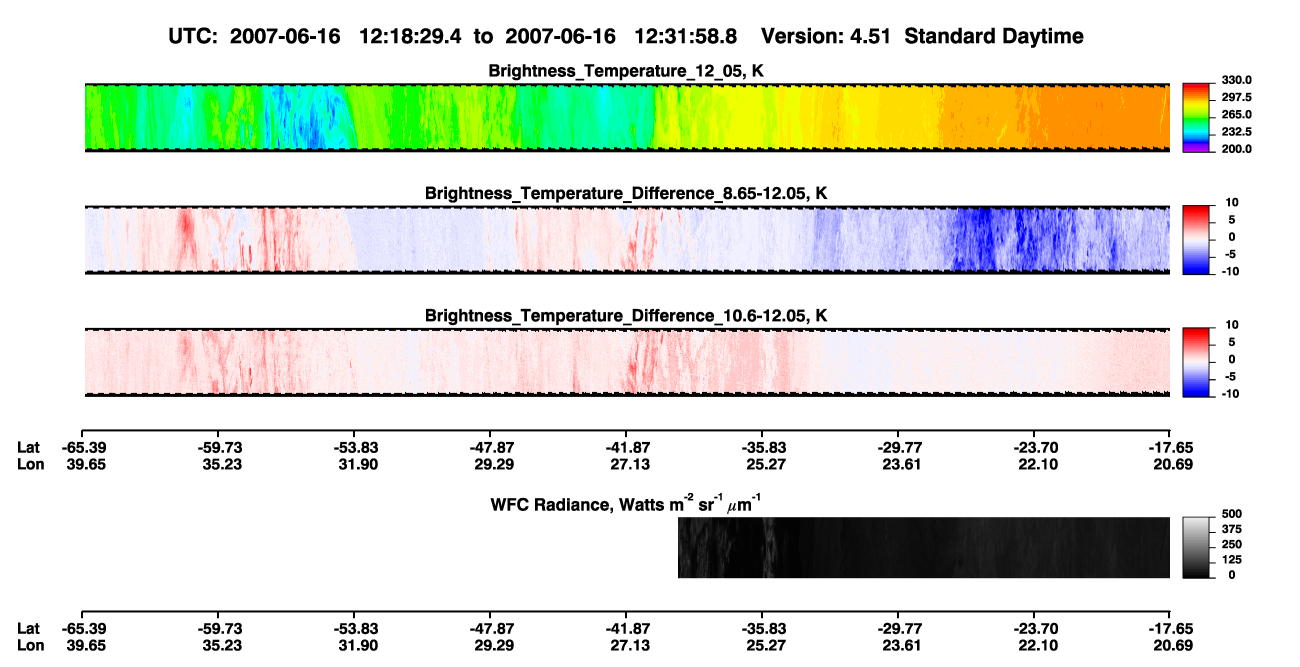Click the 'Version: 4.51' header text
This screenshot has width=1300, height=667.
[828, 36]
